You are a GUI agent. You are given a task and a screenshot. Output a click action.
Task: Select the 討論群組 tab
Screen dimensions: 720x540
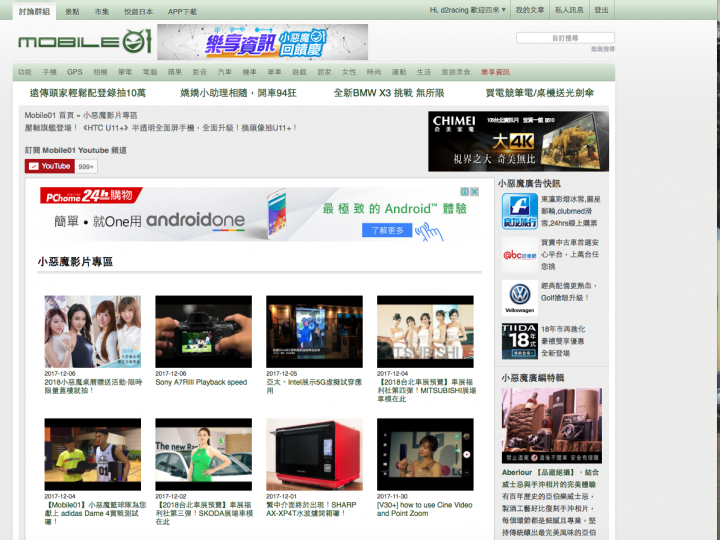[x=34, y=11]
